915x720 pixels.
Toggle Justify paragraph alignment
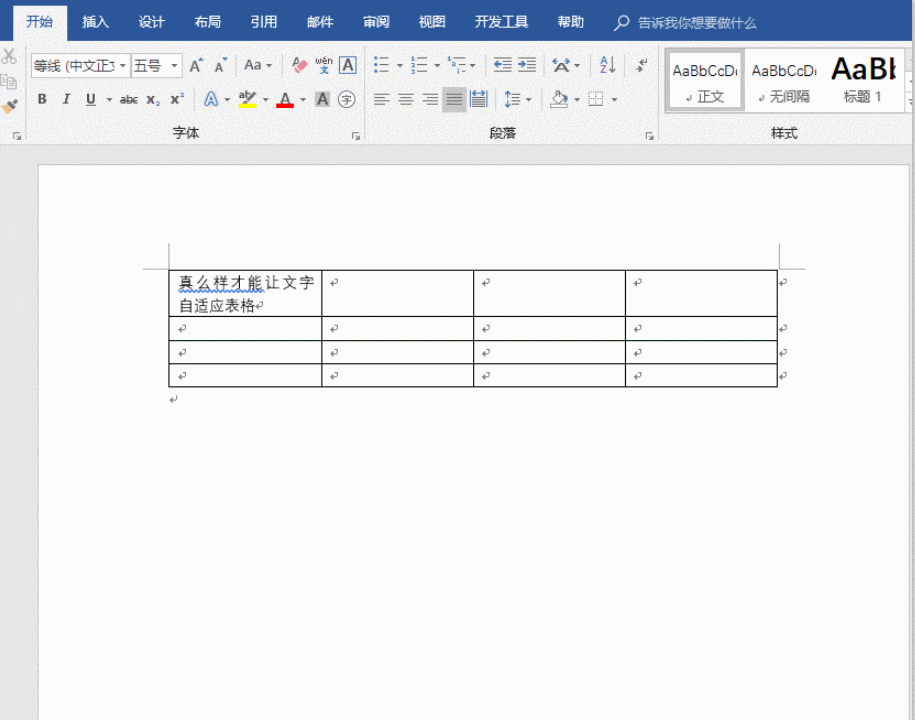pos(454,100)
